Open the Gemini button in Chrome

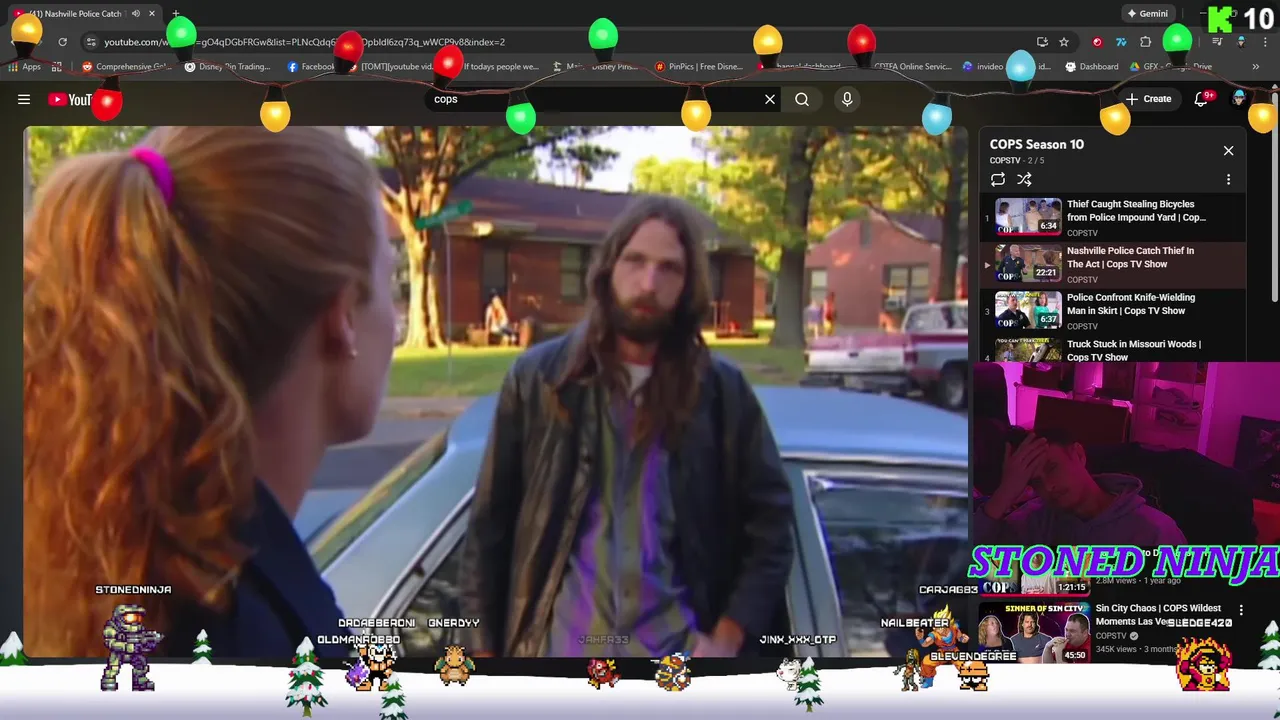point(1147,14)
